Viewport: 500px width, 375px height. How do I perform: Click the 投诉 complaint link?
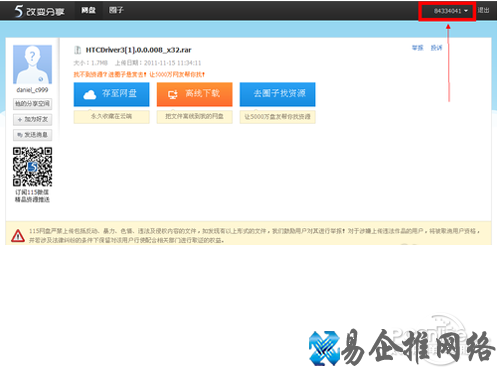tap(436, 48)
